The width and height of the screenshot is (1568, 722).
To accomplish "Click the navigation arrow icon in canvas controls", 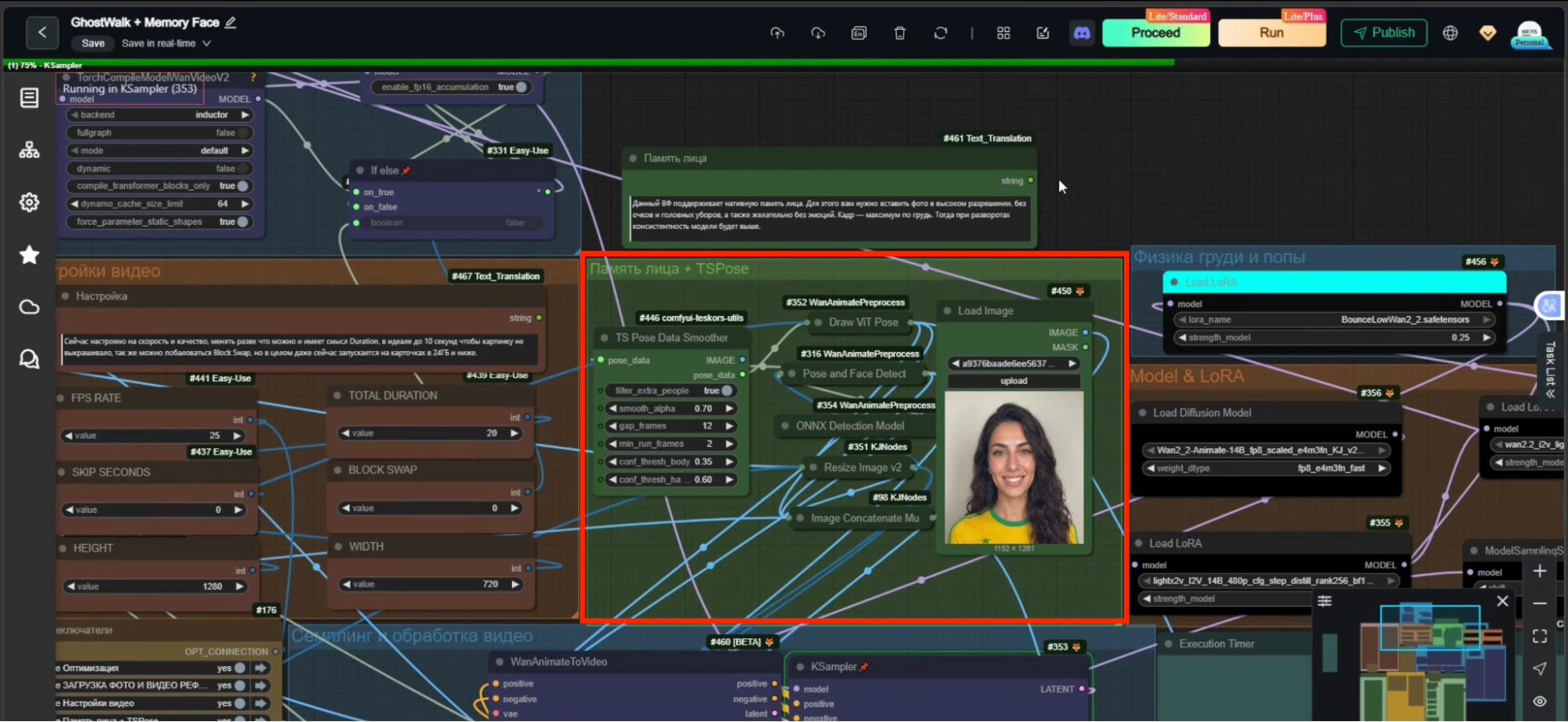I will pyautogui.click(x=1540, y=669).
